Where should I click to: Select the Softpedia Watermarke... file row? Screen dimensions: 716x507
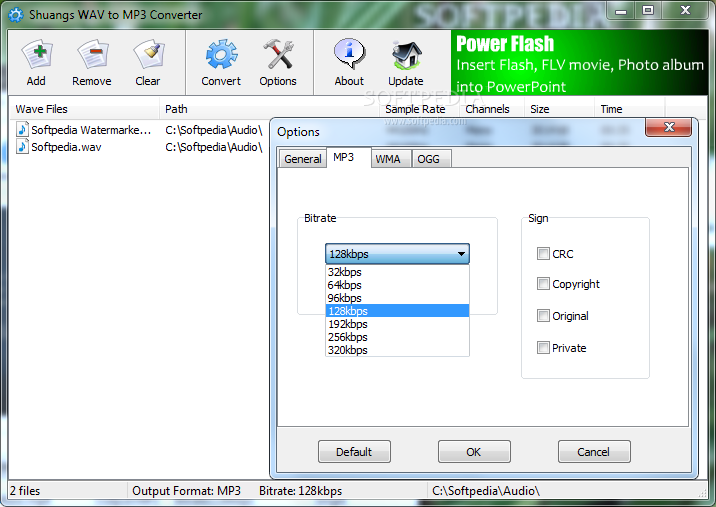tap(139, 130)
